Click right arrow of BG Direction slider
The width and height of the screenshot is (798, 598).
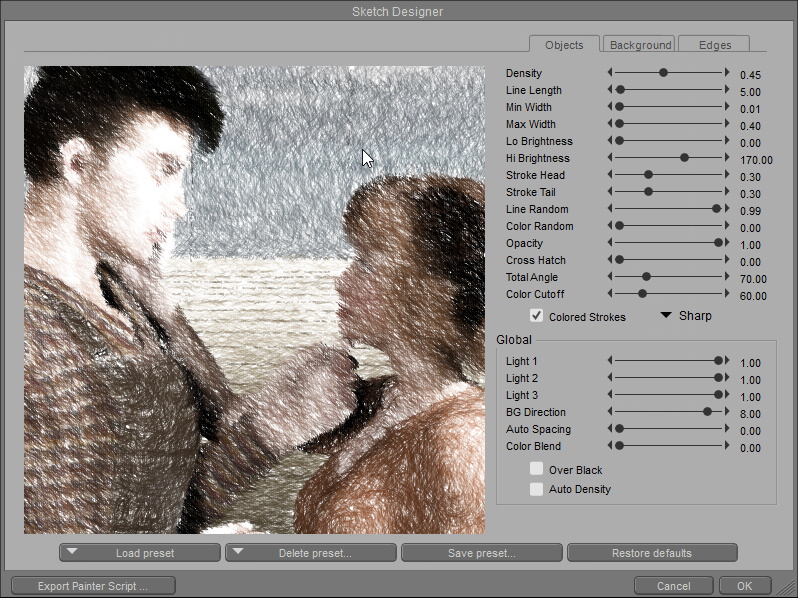727,412
